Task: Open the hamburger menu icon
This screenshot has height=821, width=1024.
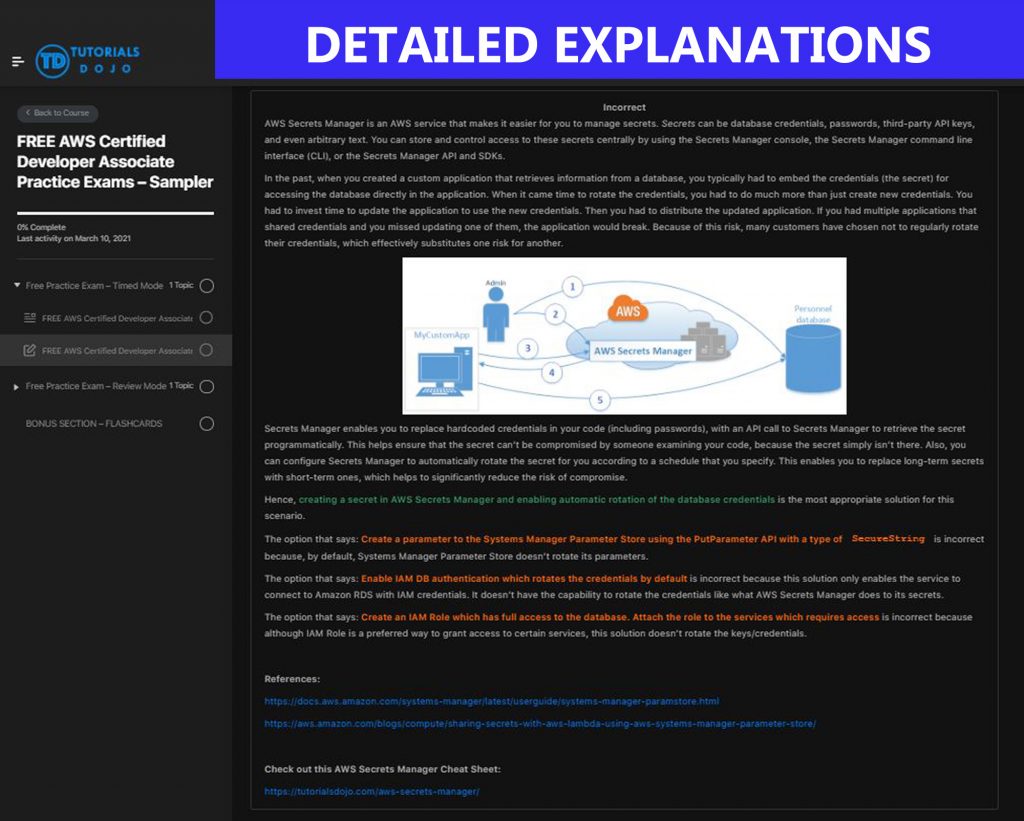Action: click(16, 60)
